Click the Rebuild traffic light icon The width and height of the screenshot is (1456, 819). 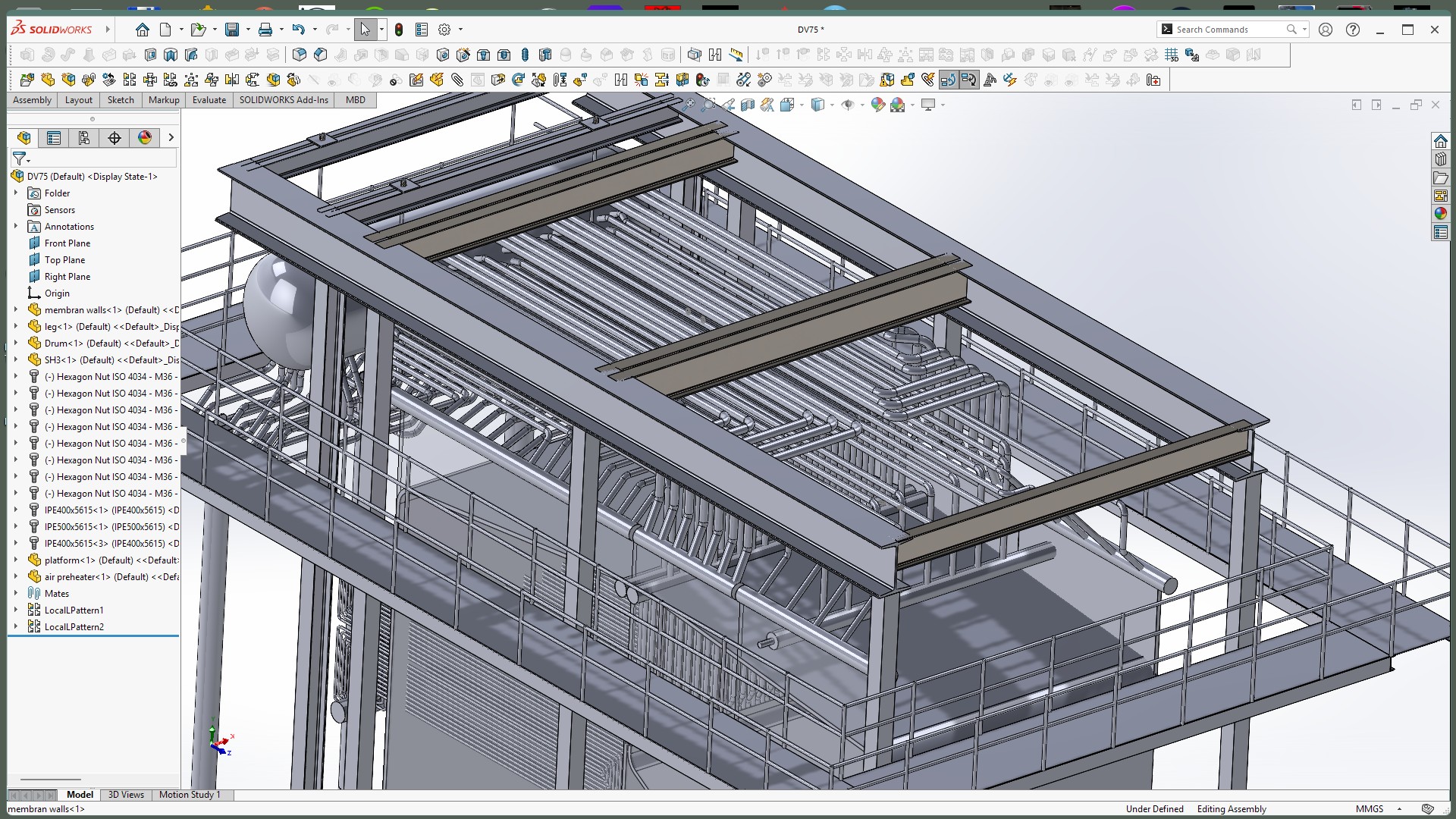pyautogui.click(x=399, y=30)
